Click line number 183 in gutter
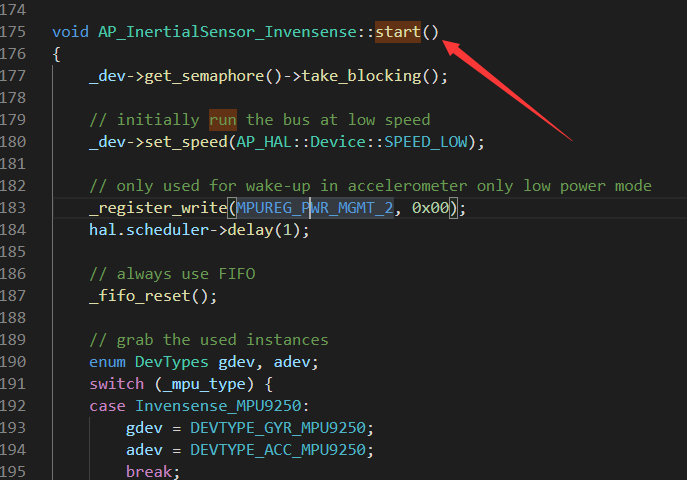Image resolution: width=687 pixels, height=480 pixels. [x=13, y=208]
